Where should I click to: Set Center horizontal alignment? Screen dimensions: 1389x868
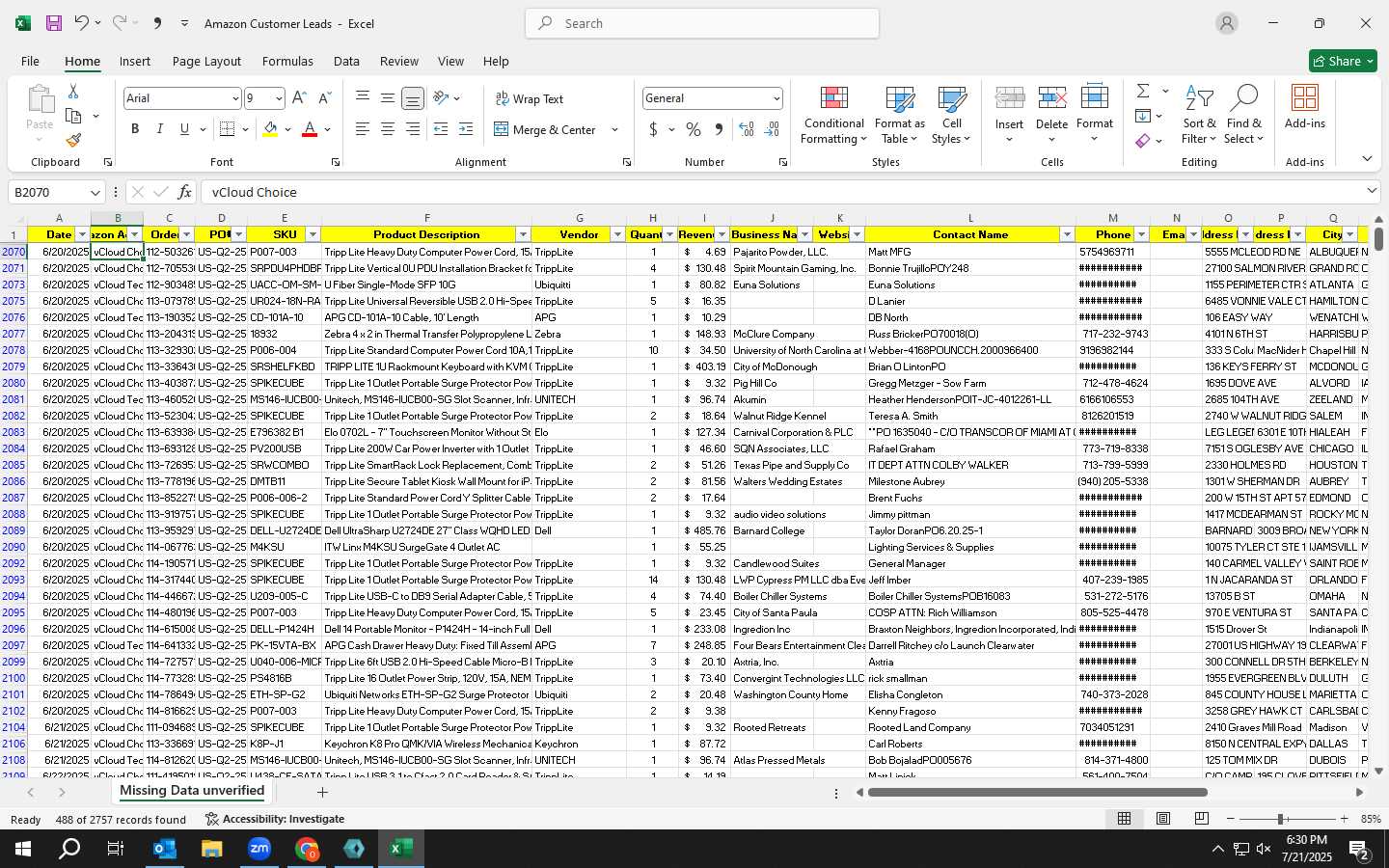point(388,129)
